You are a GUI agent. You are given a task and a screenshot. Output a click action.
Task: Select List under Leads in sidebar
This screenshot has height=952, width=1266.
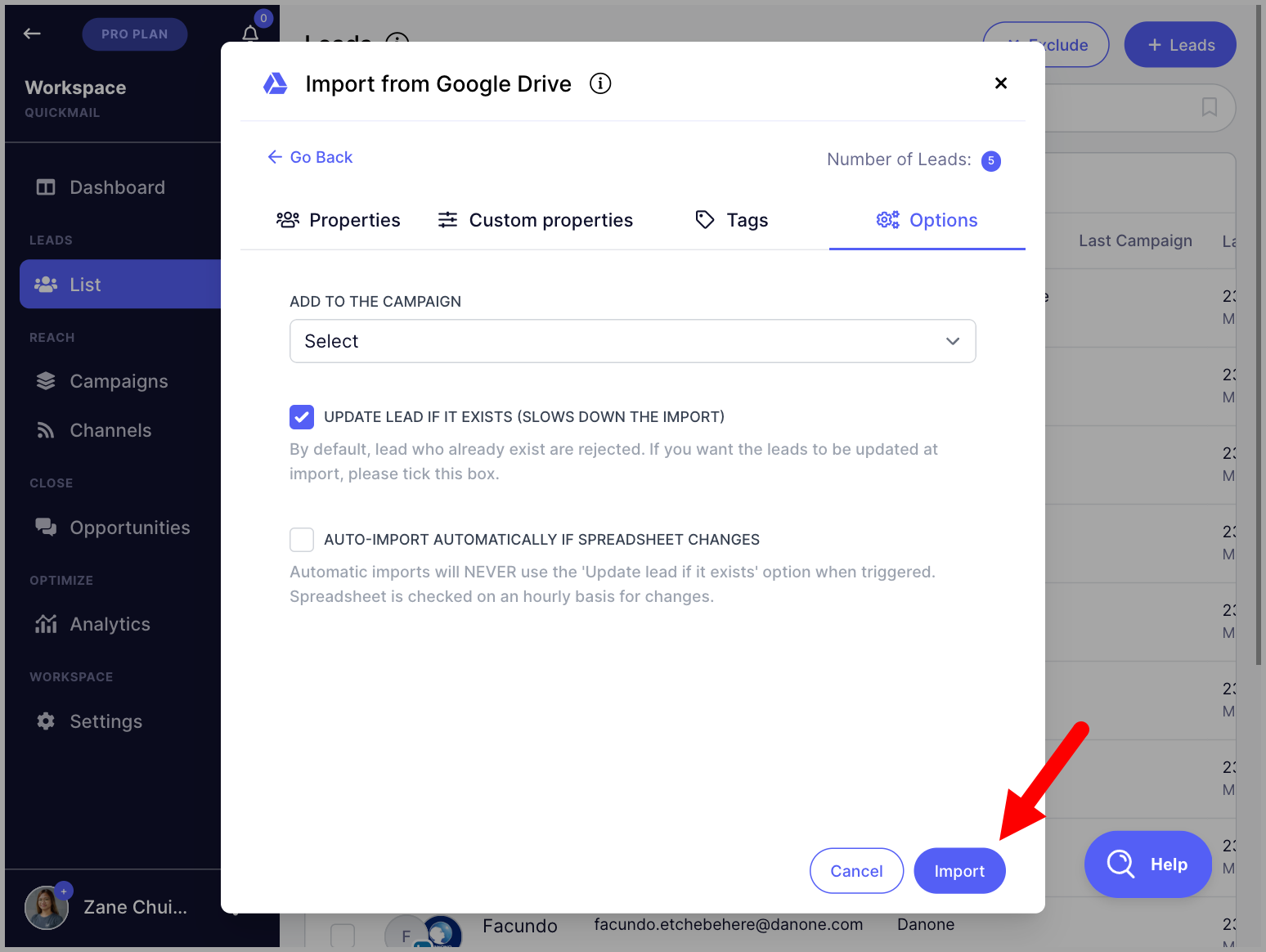(120, 285)
